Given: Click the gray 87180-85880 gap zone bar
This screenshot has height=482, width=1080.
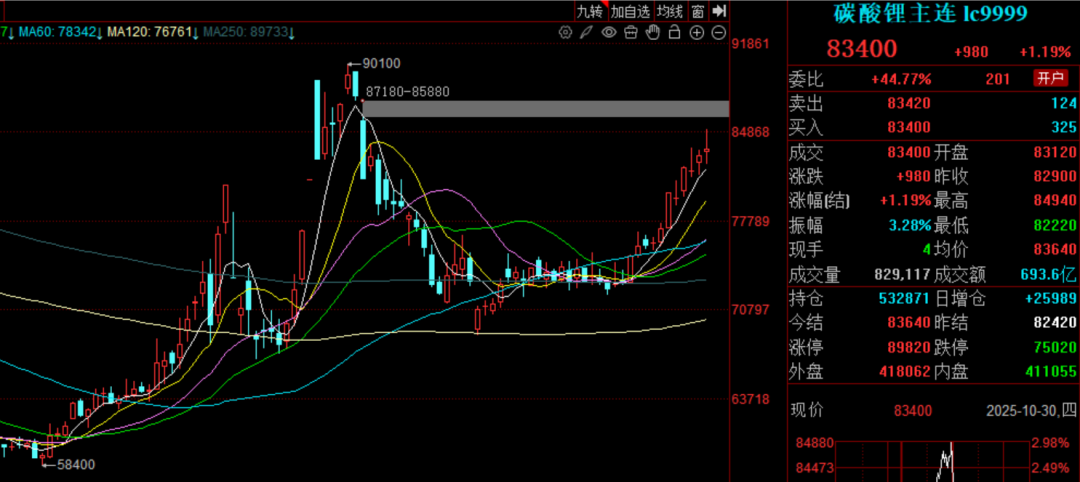Looking at the screenshot, I should click(x=545, y=108).
